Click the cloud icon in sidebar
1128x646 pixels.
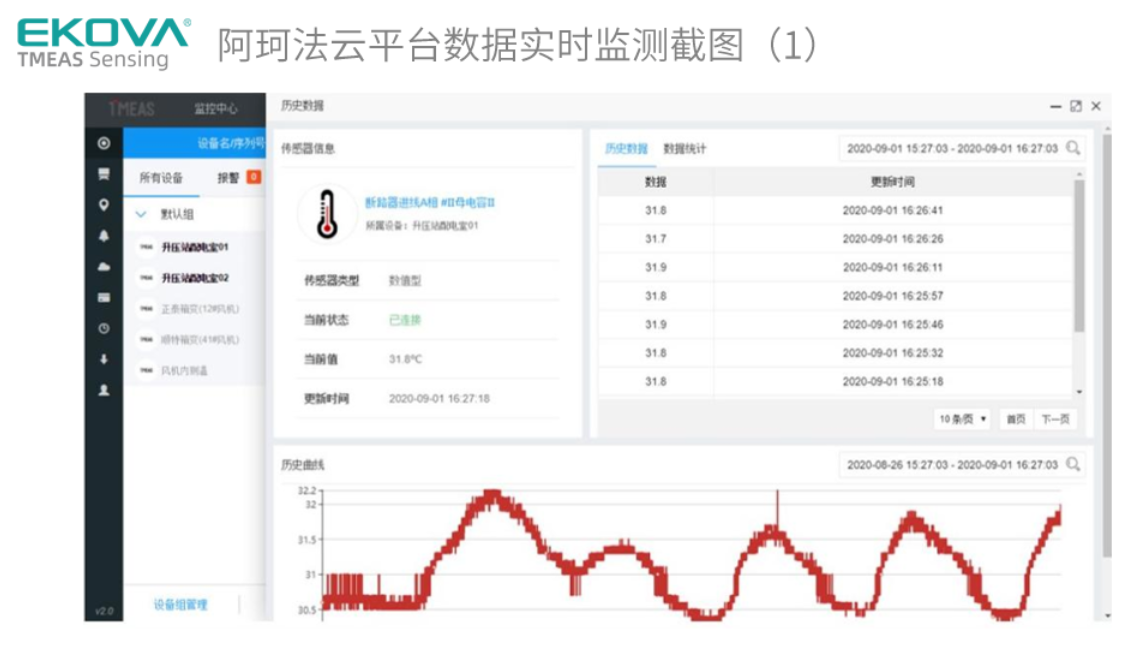pos(103,267)
